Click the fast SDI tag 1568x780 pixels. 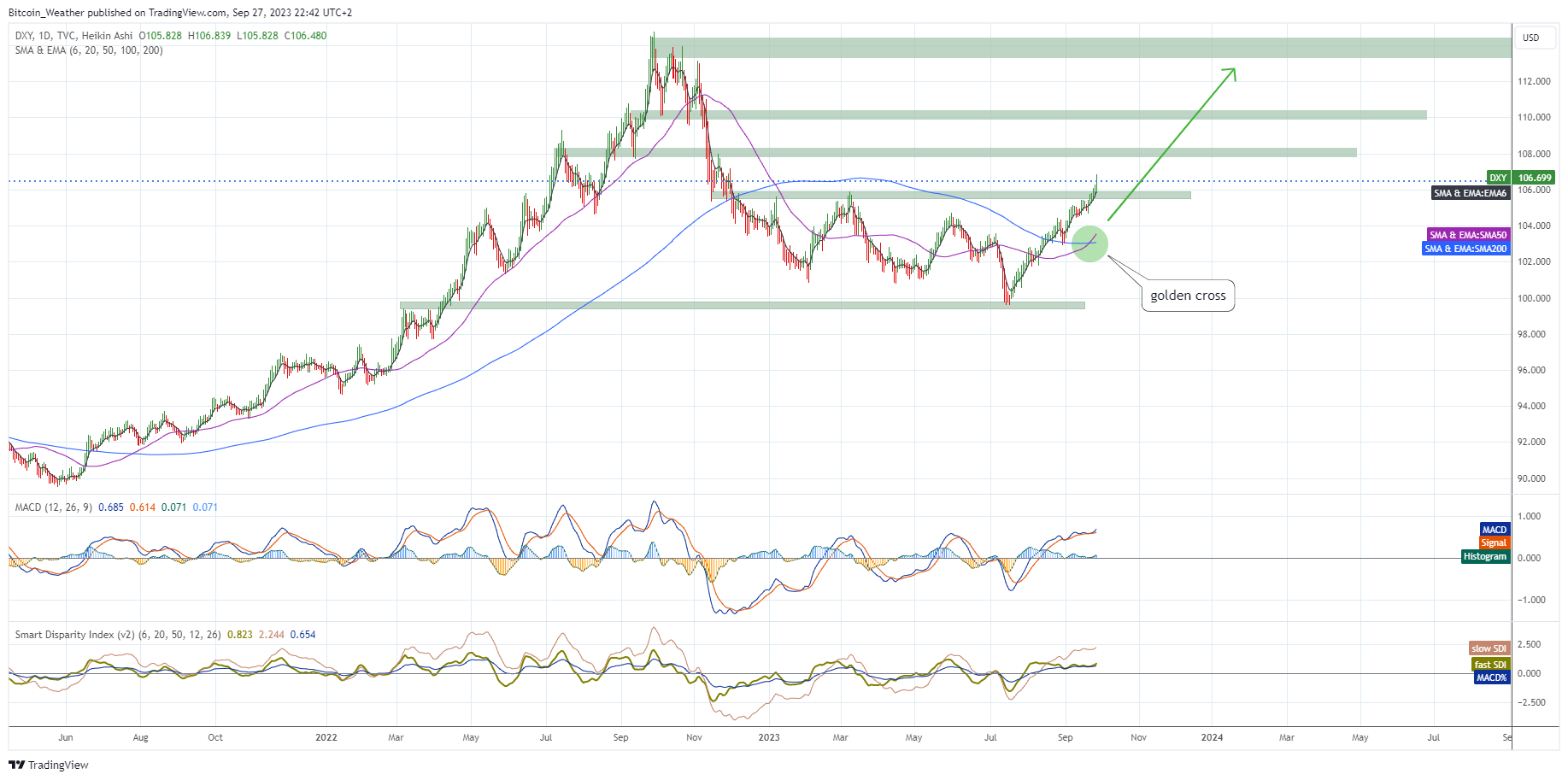(1490, 665)
